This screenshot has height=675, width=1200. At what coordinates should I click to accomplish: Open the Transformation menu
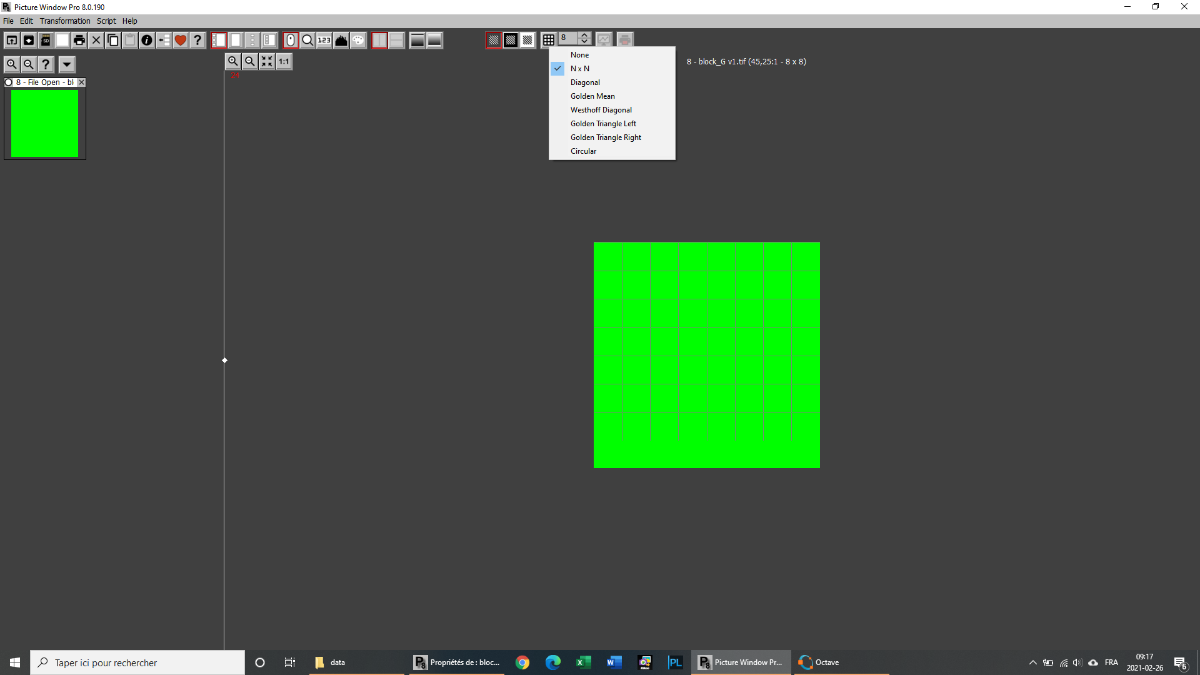tap(65, 21)
